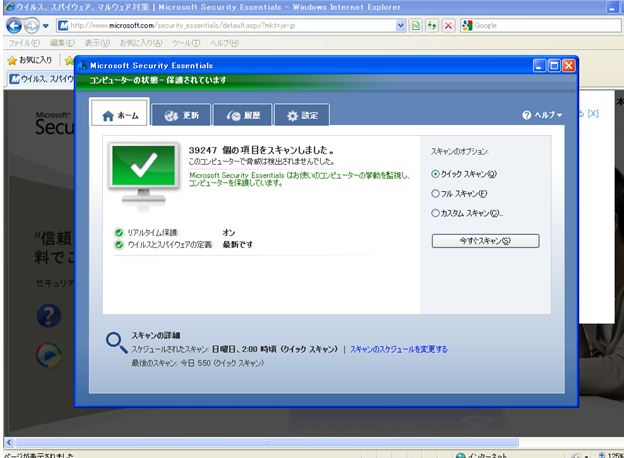Click the お気に入り favorites star button

click(x=30, y=60)
